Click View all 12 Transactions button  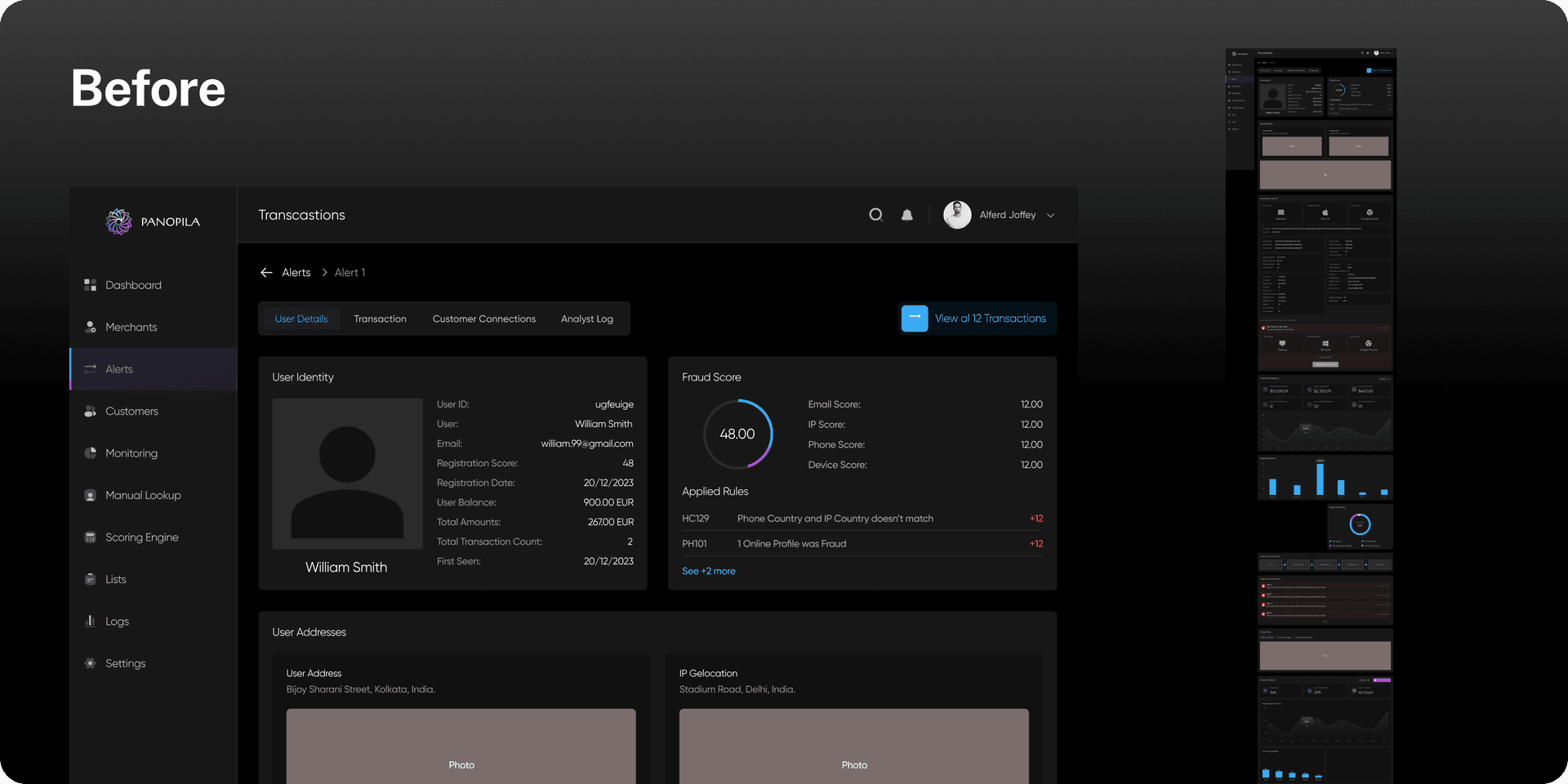[x=977, y=318]
